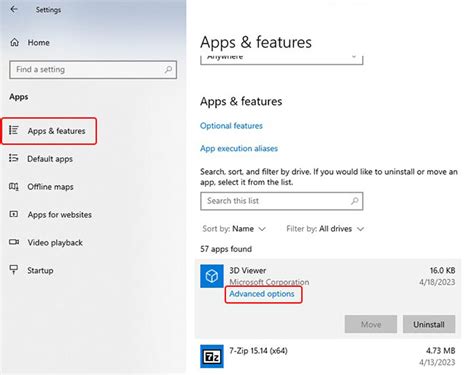Open Advanced options for 3D Viewer
474x375 pixels.
[x=262, y=294]
